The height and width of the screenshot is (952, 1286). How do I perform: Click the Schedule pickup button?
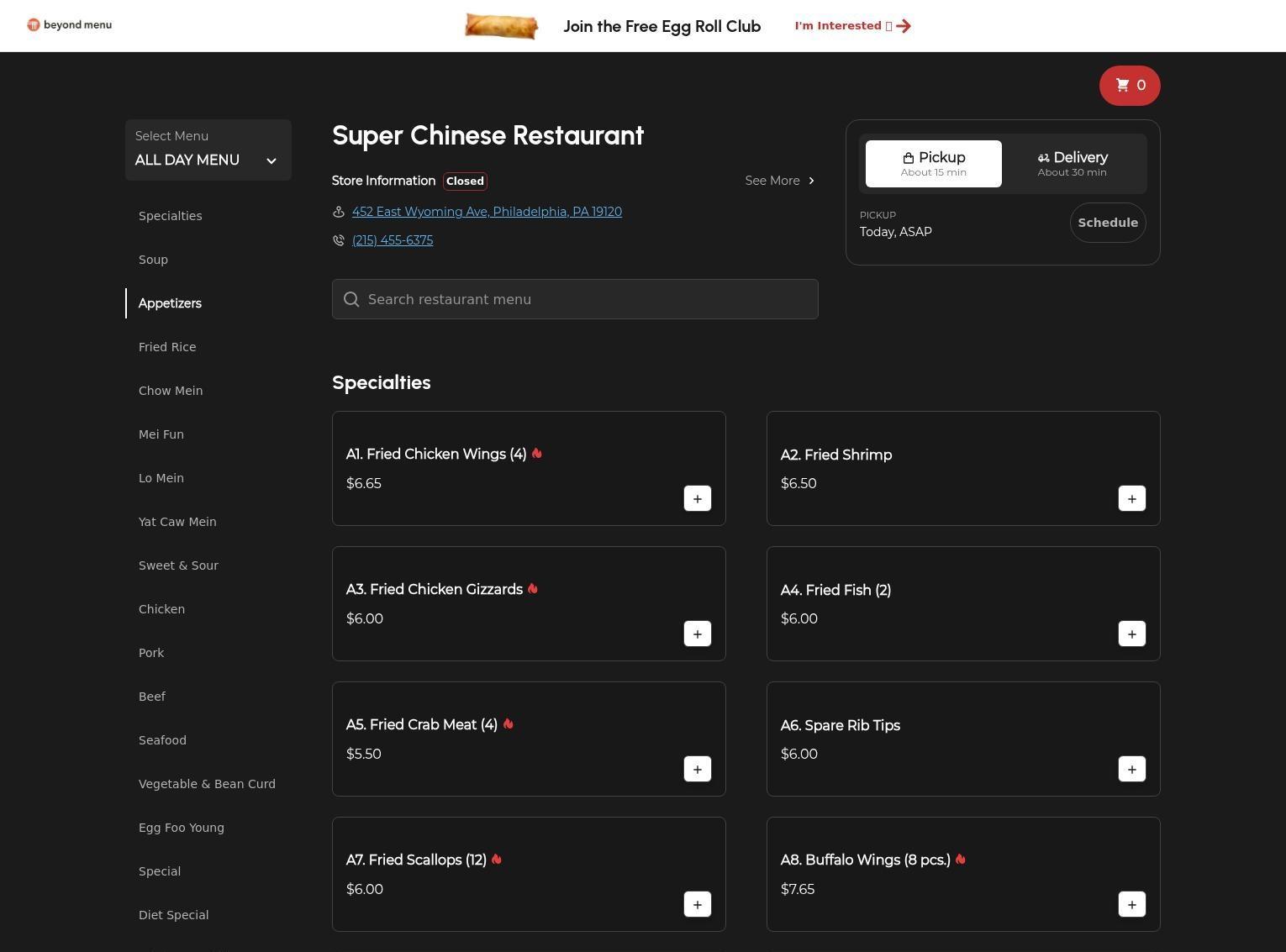(x=1107, y=223)
